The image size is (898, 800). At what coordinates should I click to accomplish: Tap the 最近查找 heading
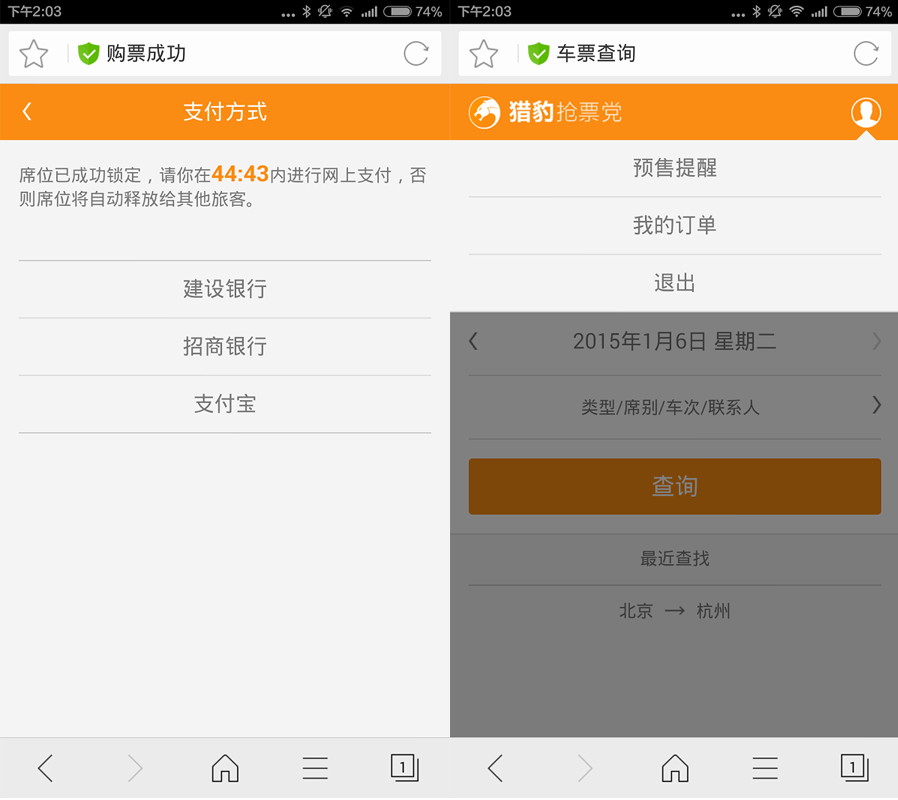[675, 558]
